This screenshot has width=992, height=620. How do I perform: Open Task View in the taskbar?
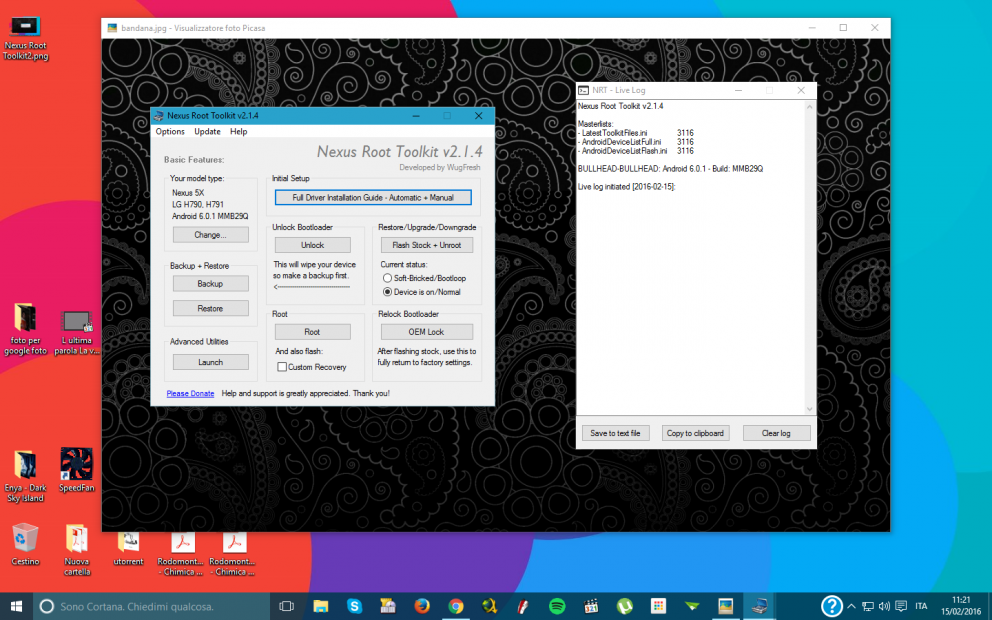point(286,606)
